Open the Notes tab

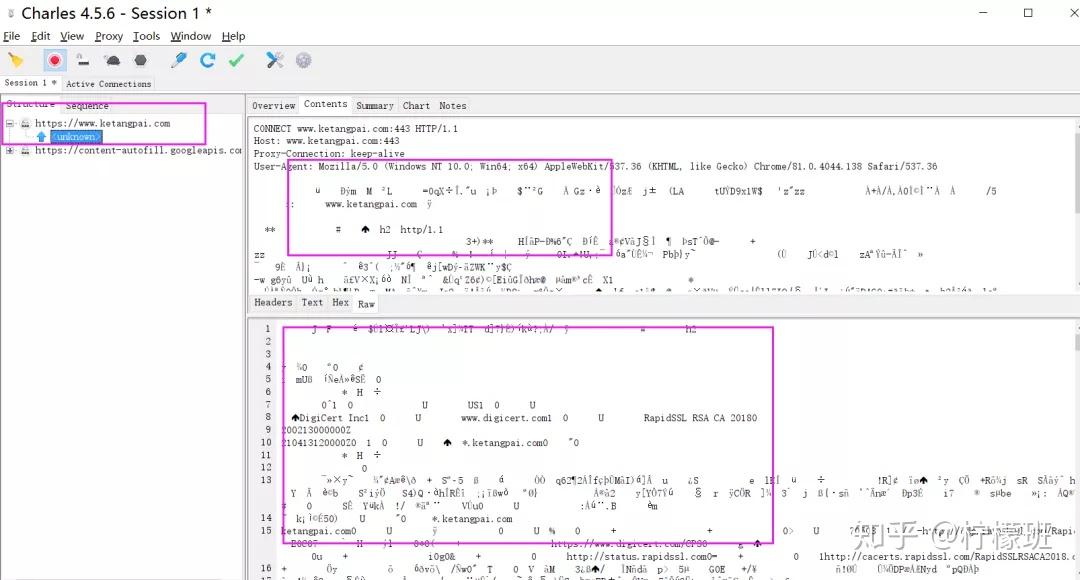tap(453, 105)
